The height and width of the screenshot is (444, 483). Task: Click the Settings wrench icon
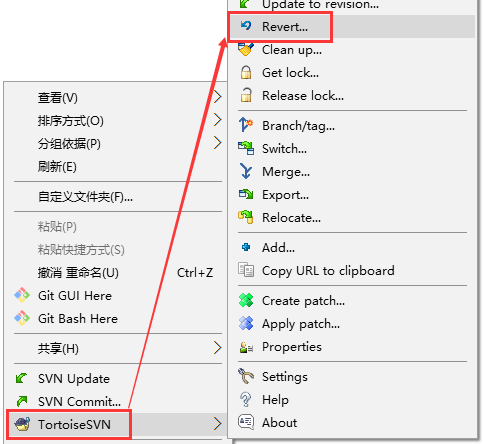[x=246, y=376]
